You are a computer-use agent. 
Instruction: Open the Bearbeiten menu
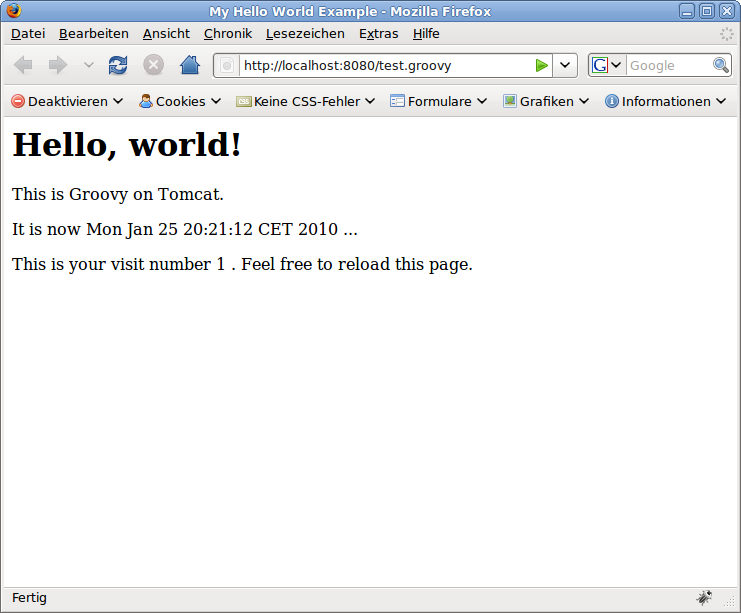coord(94,34)
